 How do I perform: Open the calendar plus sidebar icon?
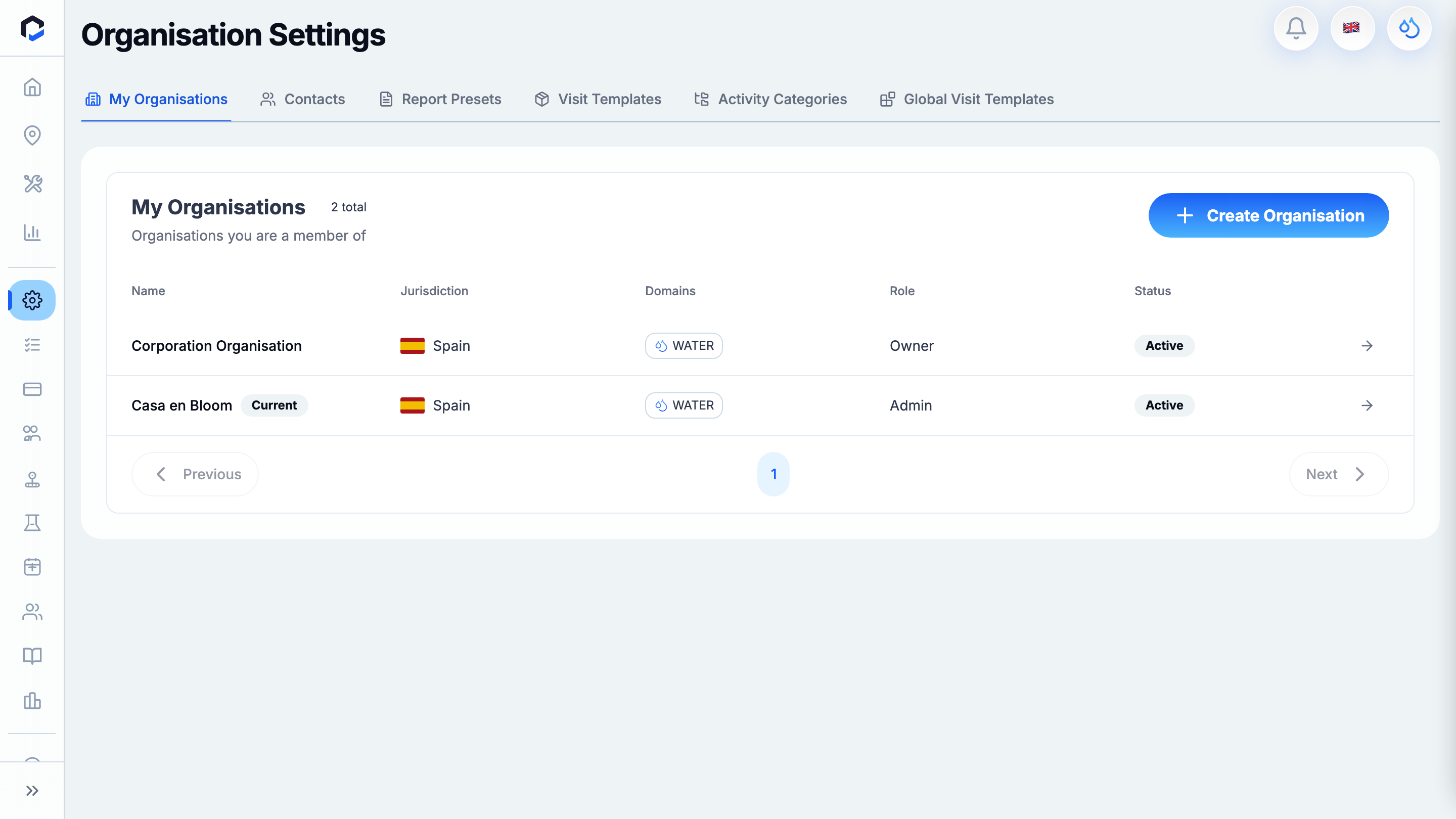click(32, 567)
